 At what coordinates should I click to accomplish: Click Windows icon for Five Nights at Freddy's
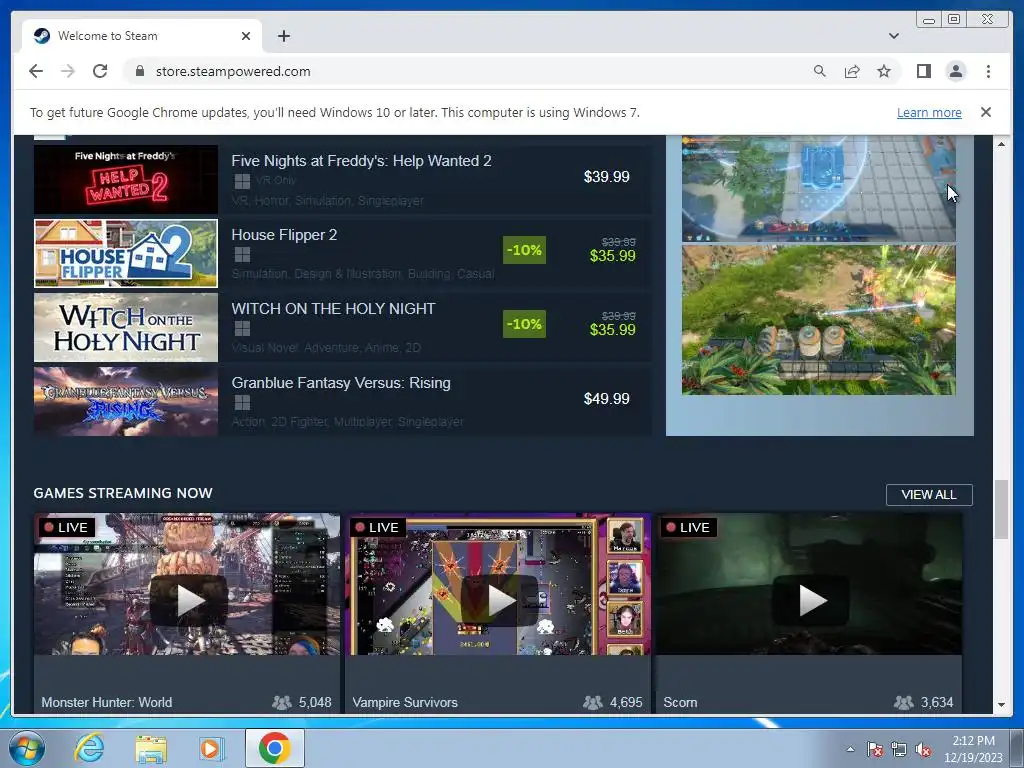point(242,181)
